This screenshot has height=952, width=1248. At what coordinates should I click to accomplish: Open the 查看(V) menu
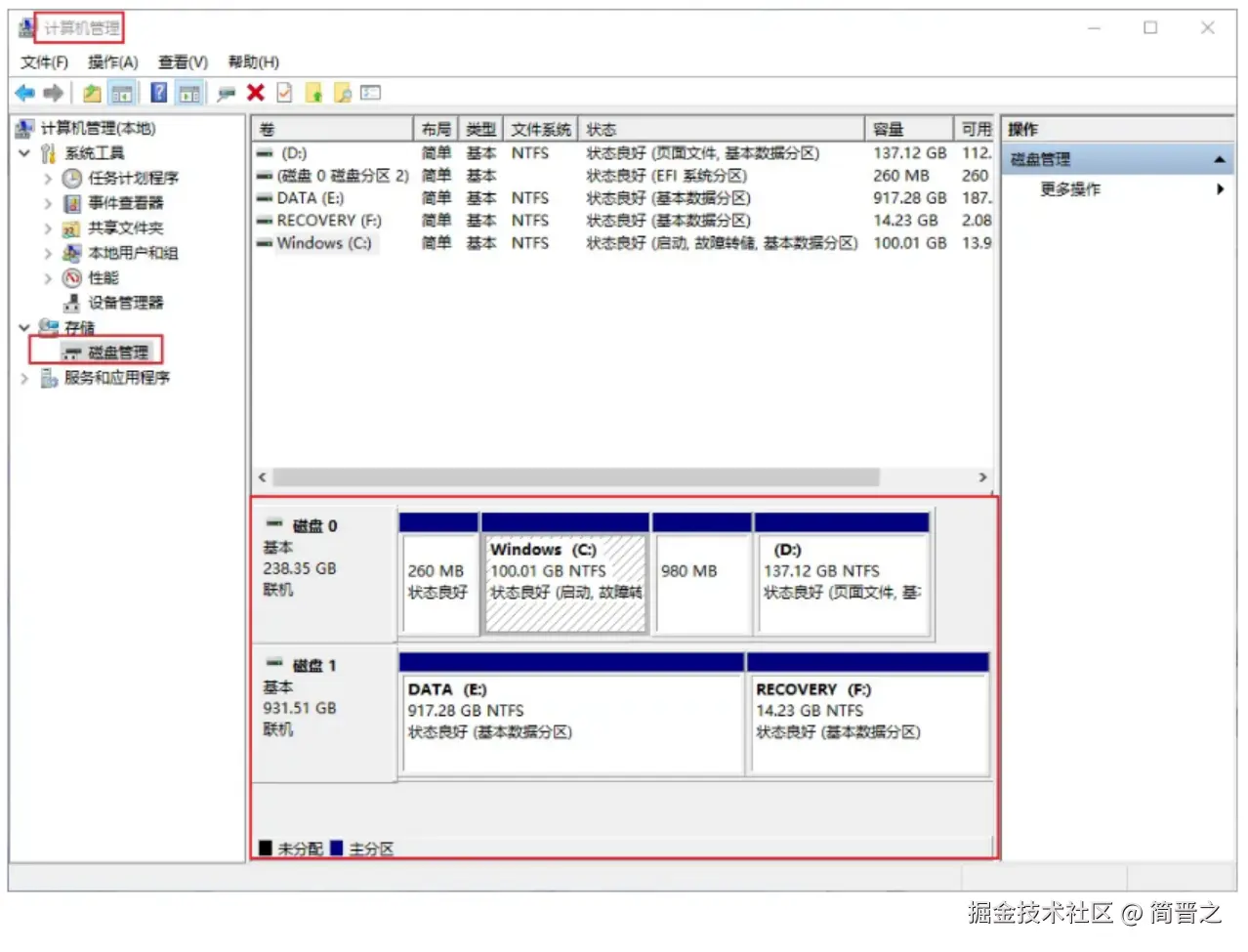pyautogui.click(x=183, y=62)
